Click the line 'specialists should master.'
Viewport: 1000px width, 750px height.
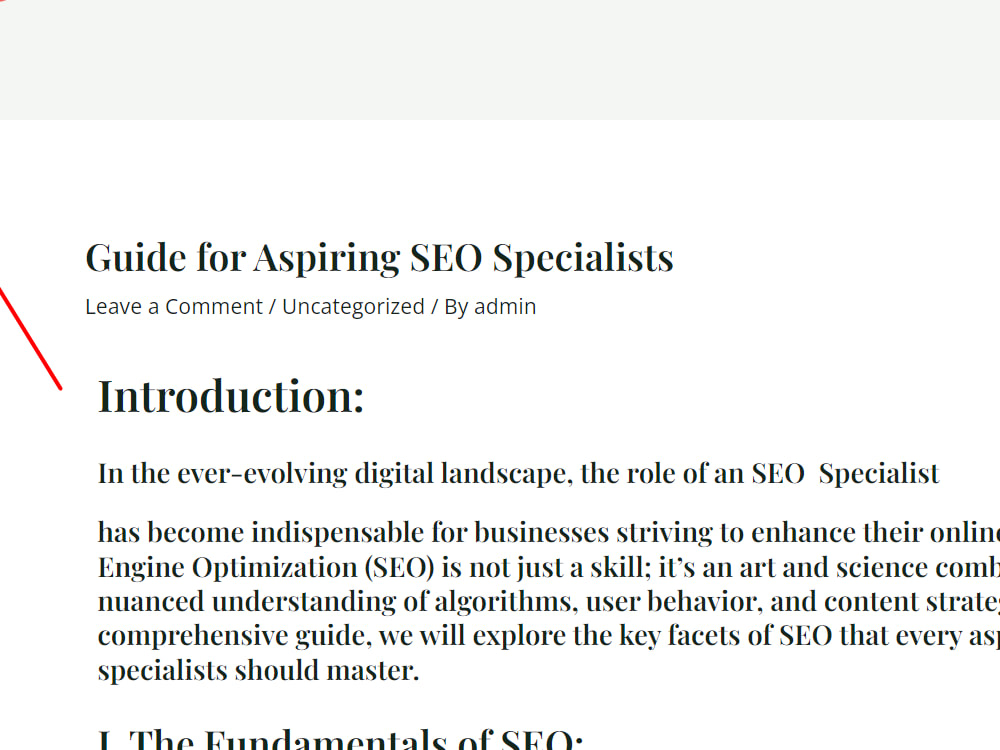(x=258, y=671)
